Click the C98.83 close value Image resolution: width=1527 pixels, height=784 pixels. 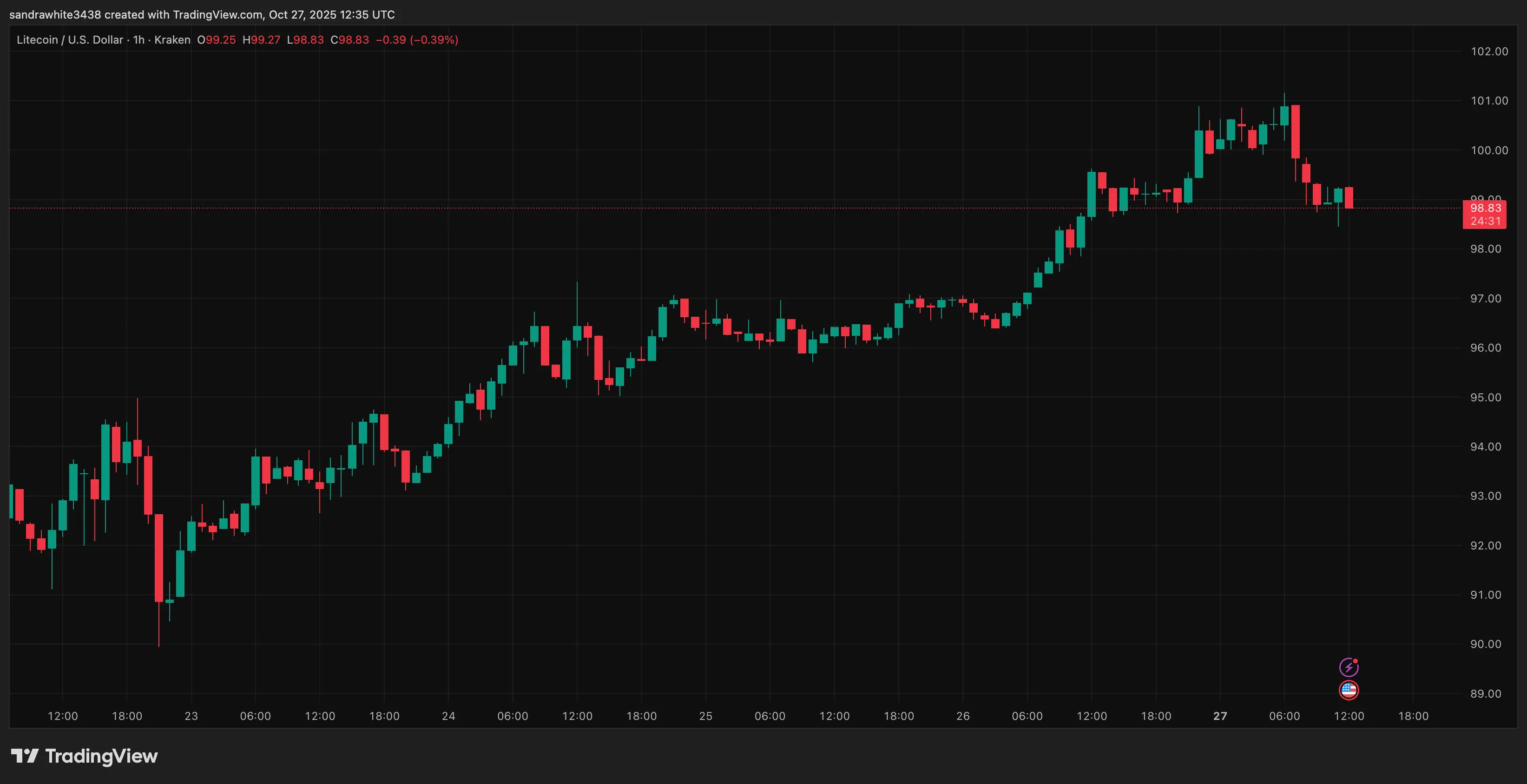click(350, 39)
